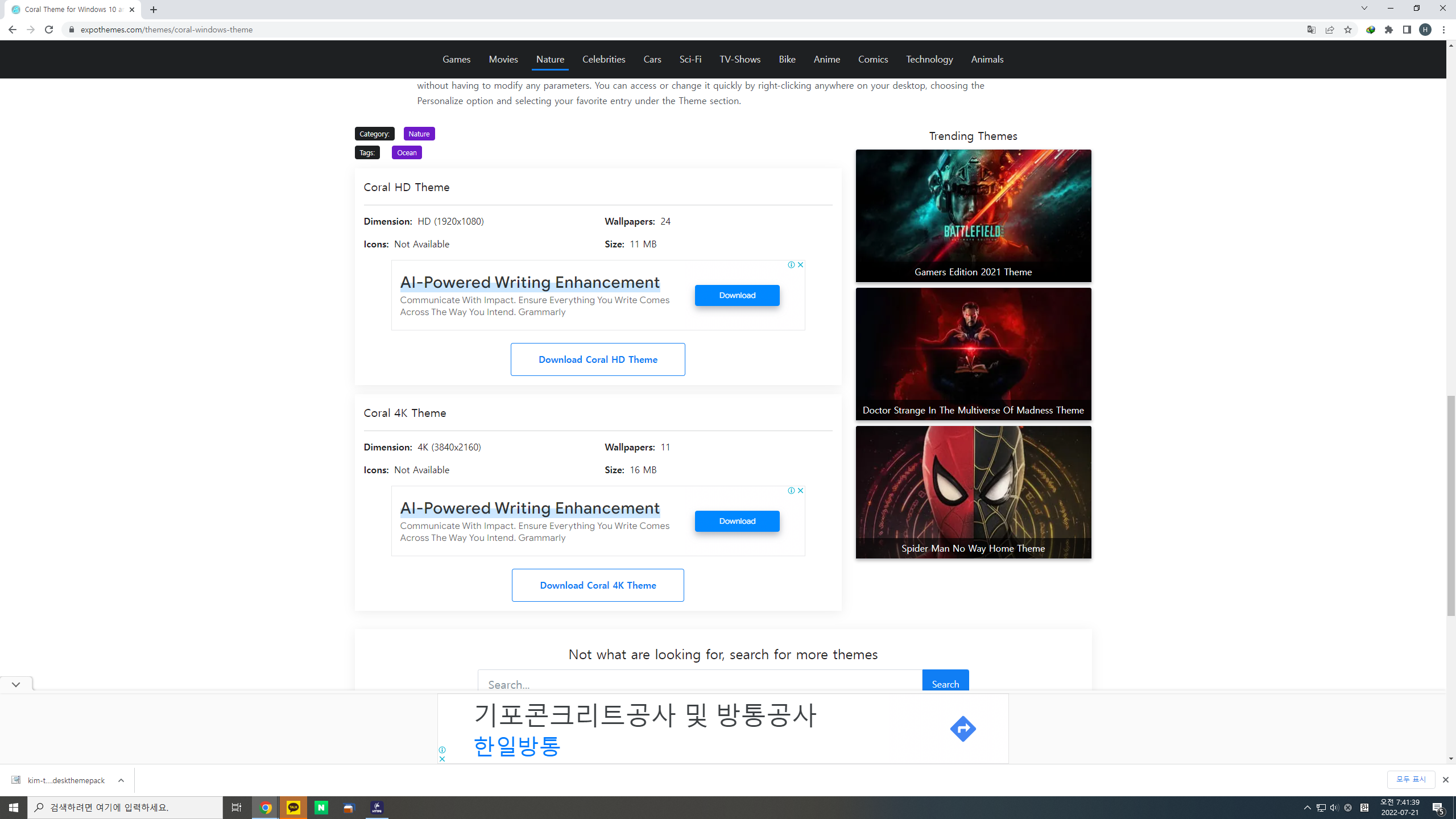This screenshot has width=1456, height=819.
Task: Share this page icon in address bar
Action: pos(1330,30)
